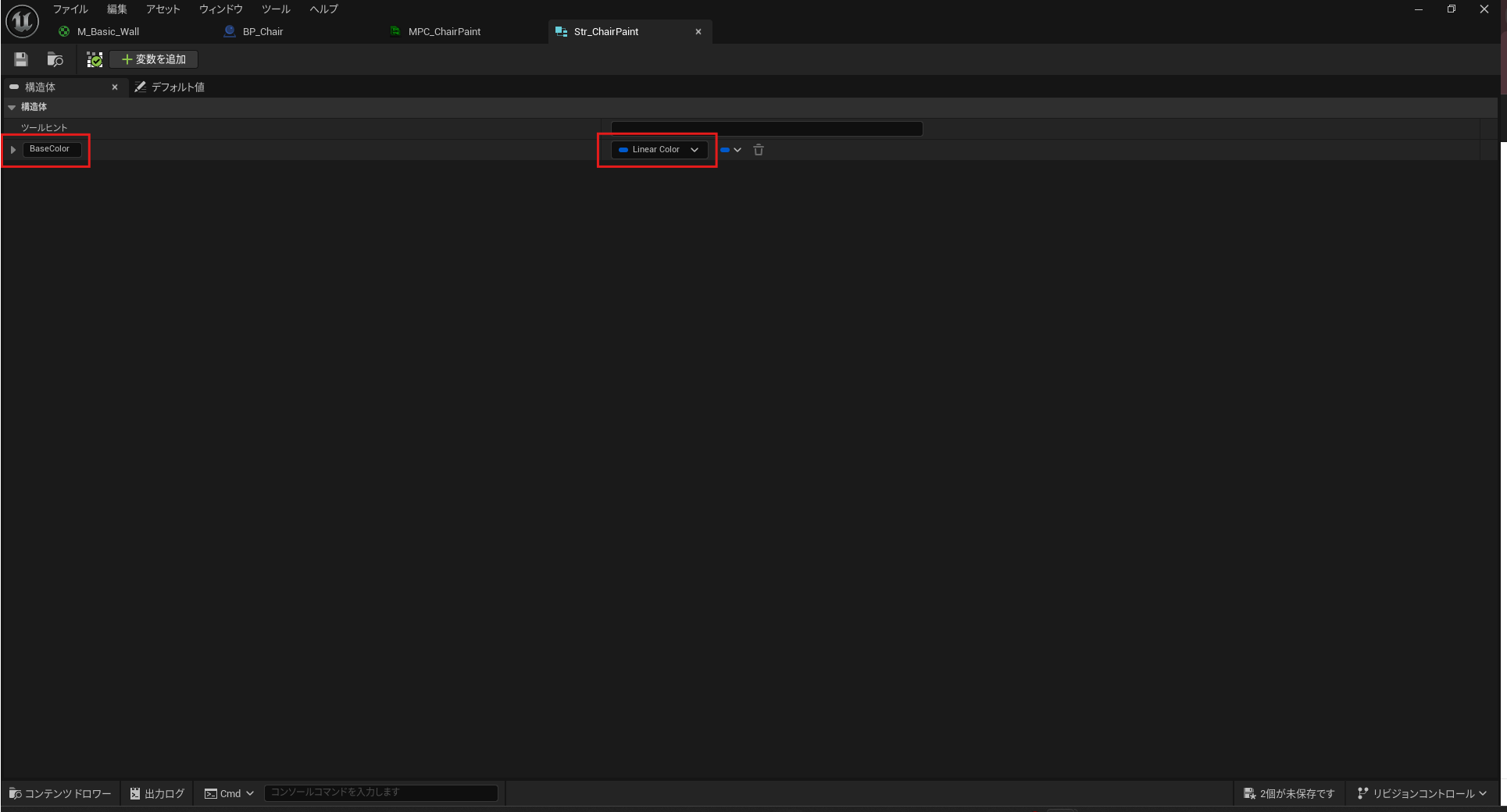
Task: Open the unsaved assets indicator
Action: [1289, 793]
